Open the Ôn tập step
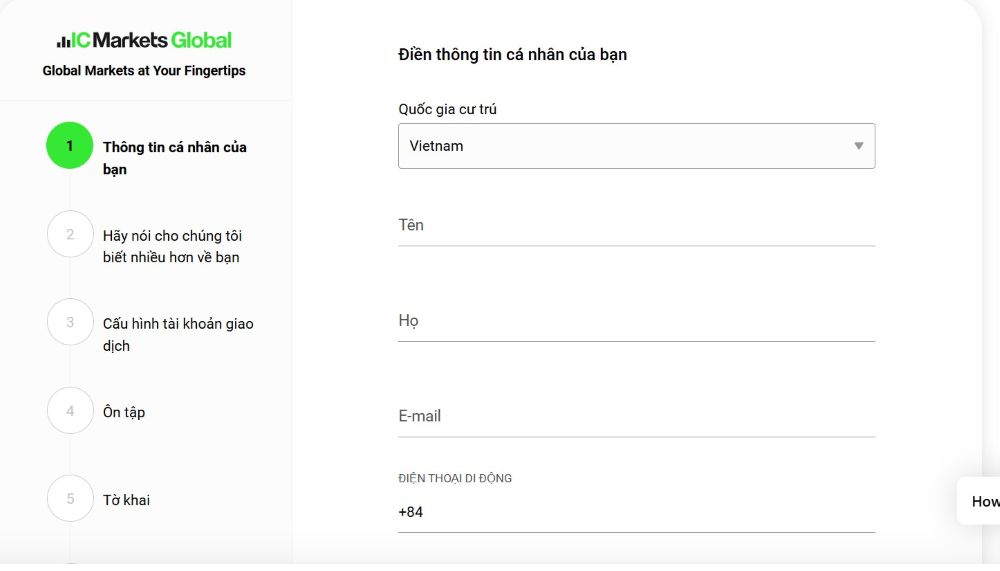Viewport: 1000px width, 571px height. click(x=124, y=412)
